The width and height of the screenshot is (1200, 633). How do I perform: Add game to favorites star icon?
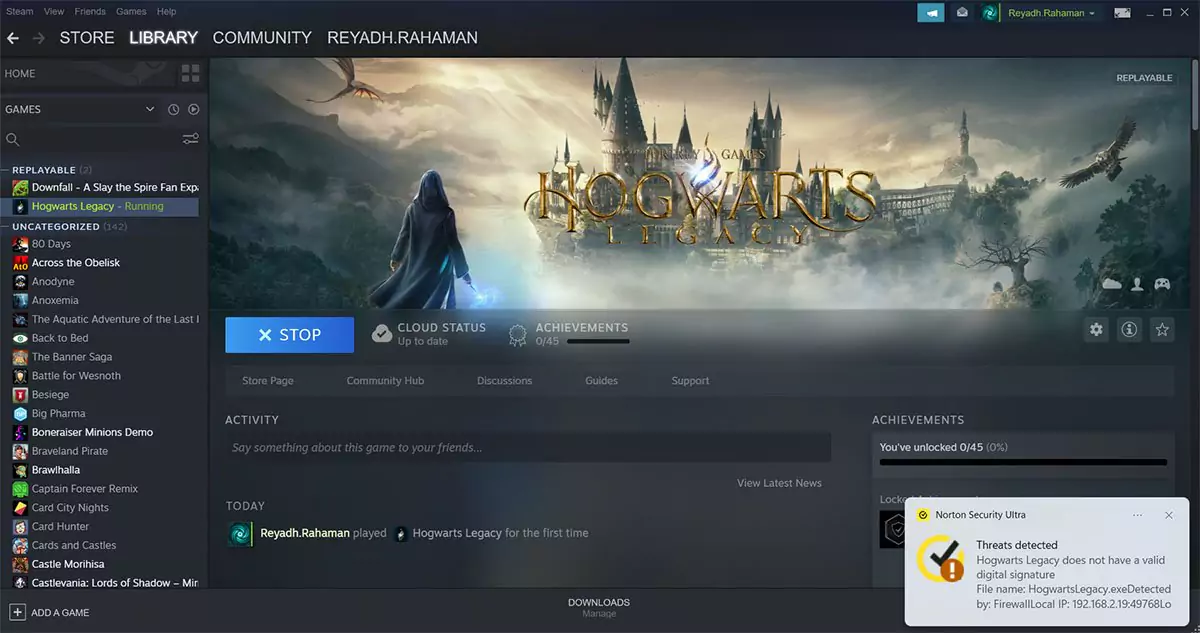1161,330
